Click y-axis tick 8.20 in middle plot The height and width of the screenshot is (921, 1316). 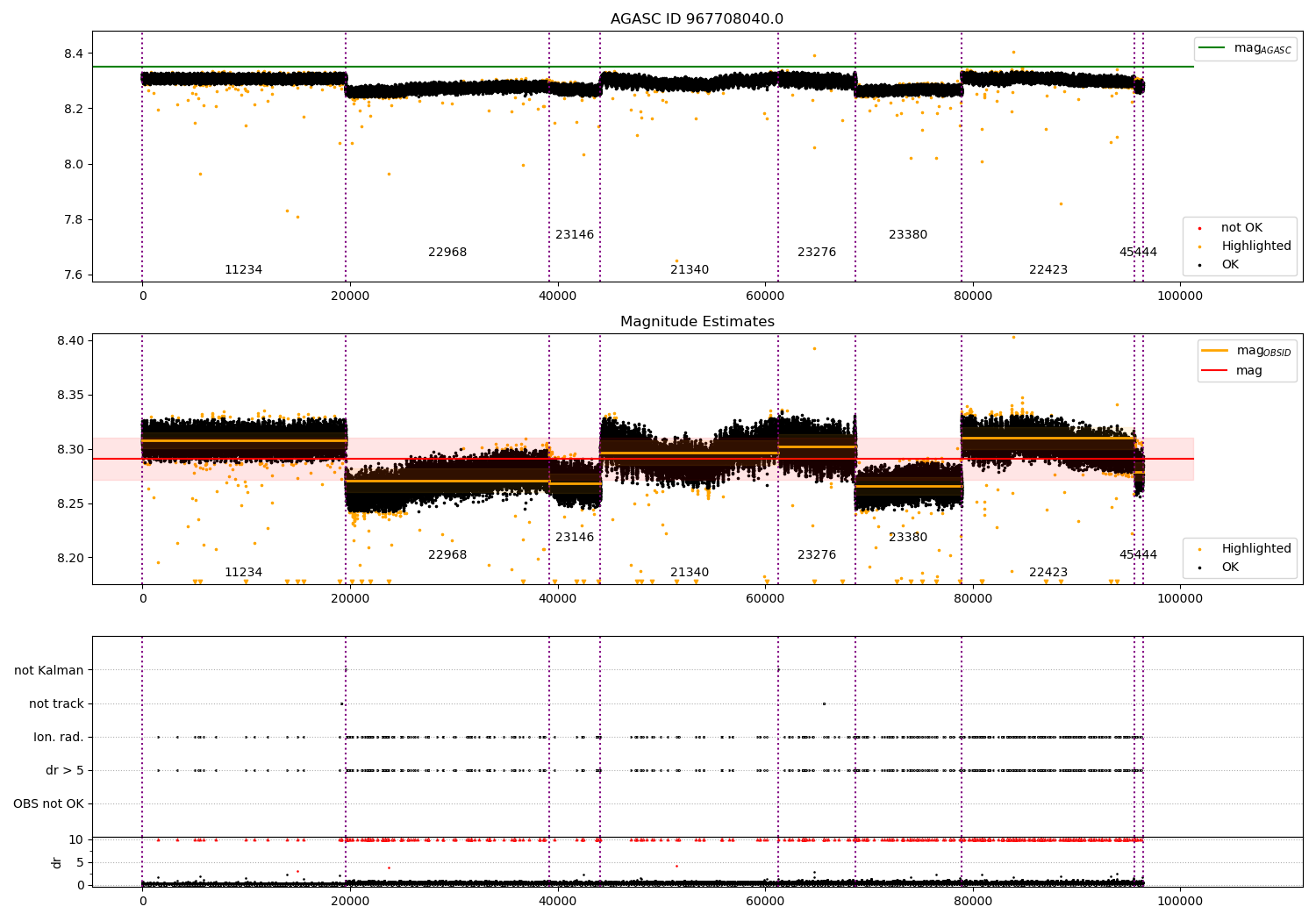coord(70,558)
